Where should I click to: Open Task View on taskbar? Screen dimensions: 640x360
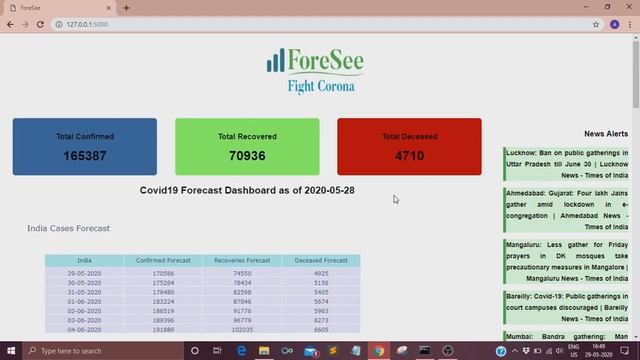coord(217,351)
